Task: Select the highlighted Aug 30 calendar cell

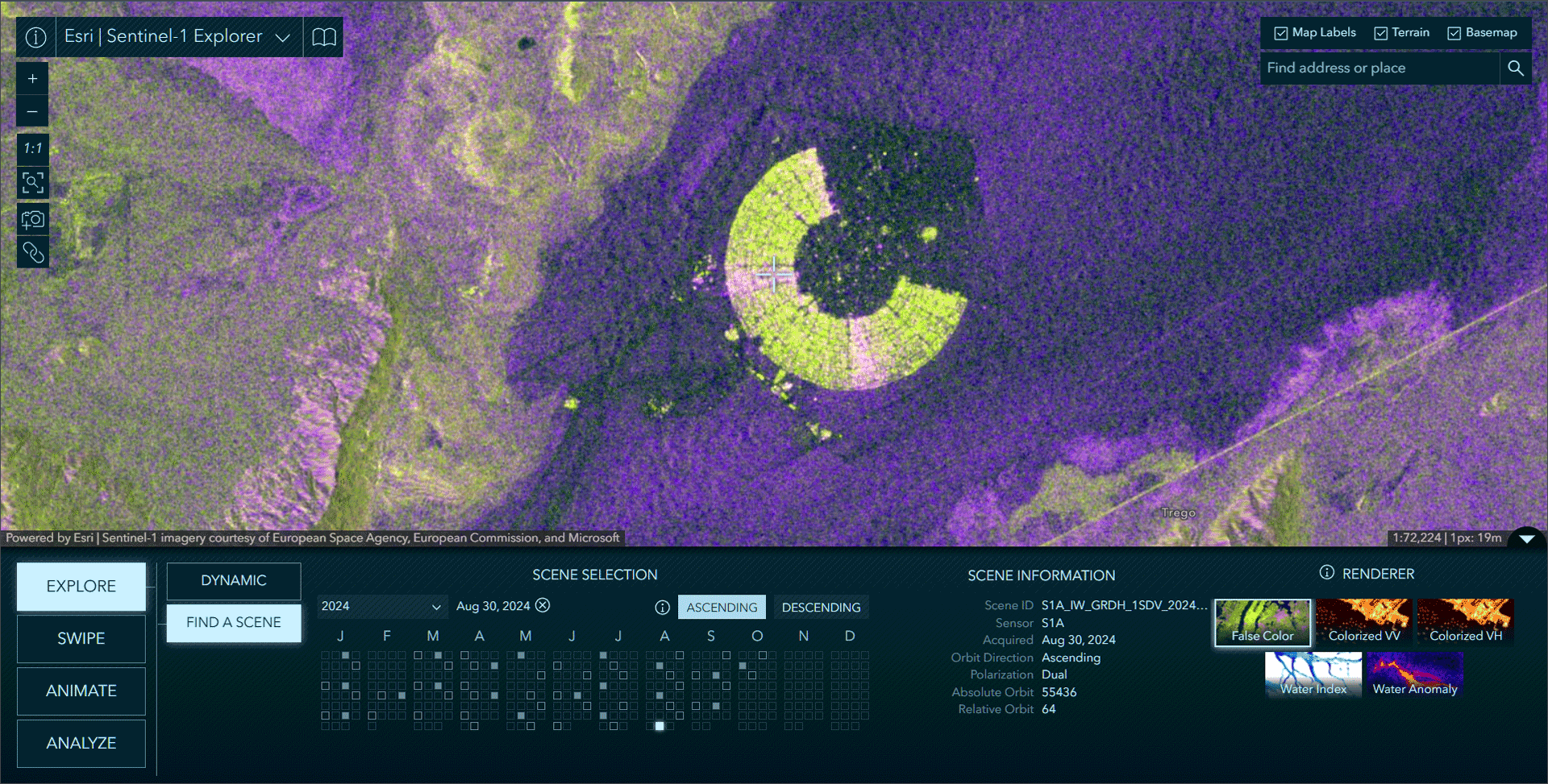Action: coord(660,726)
